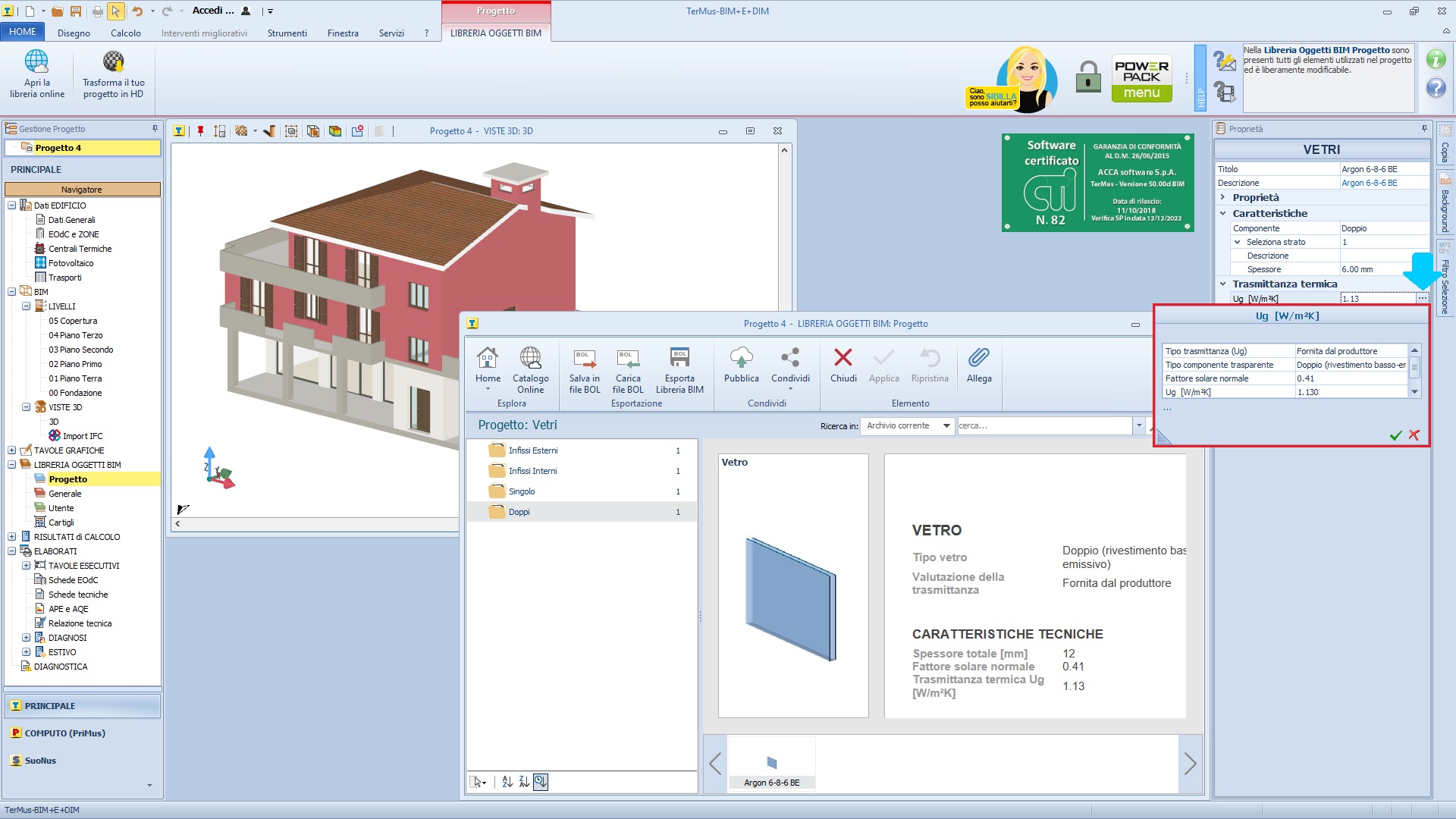Open the Strumenti menu

[287, 33]
